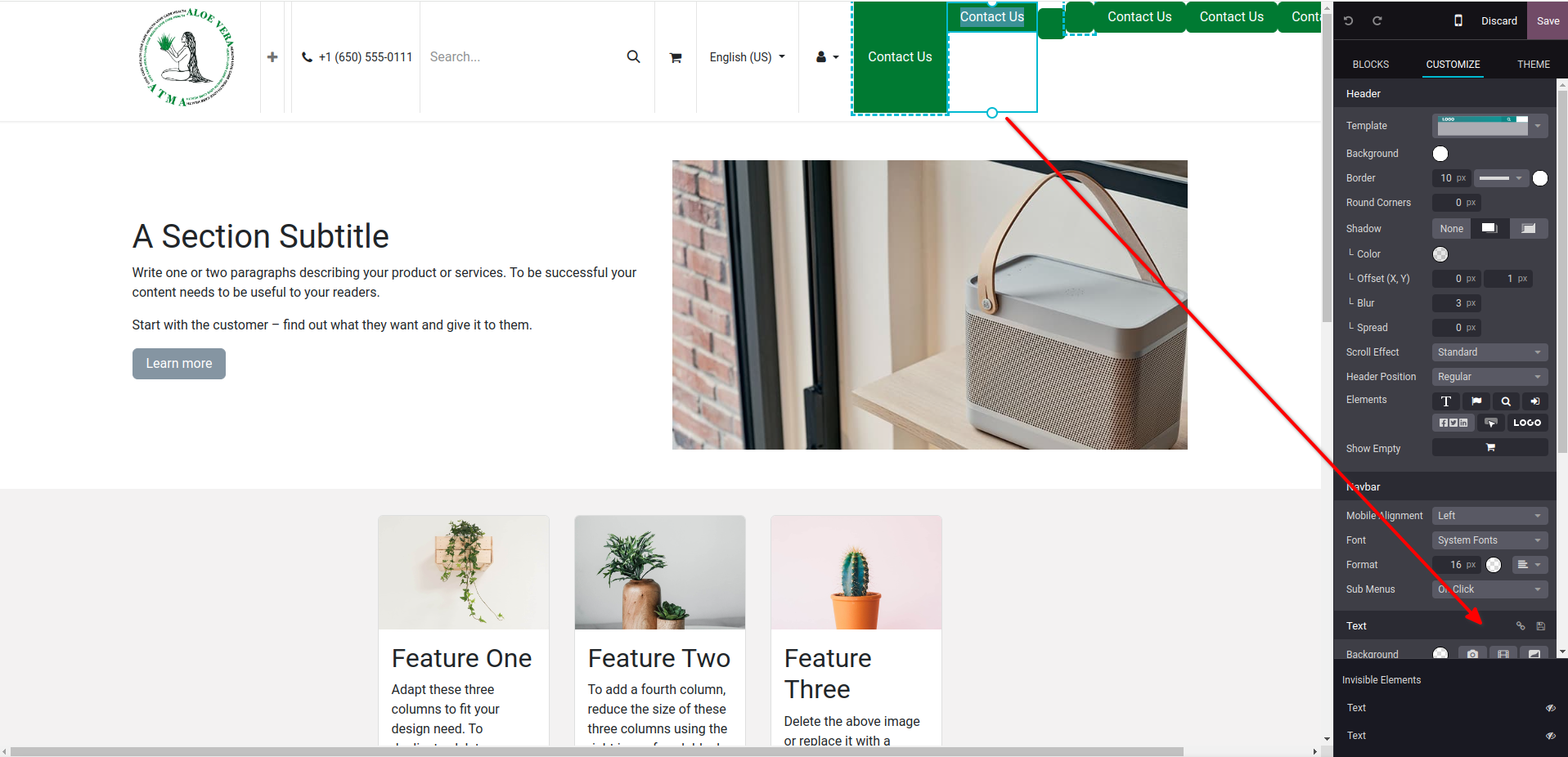
Task: Select the inset shadow option
Action: tap(1529, 229)
